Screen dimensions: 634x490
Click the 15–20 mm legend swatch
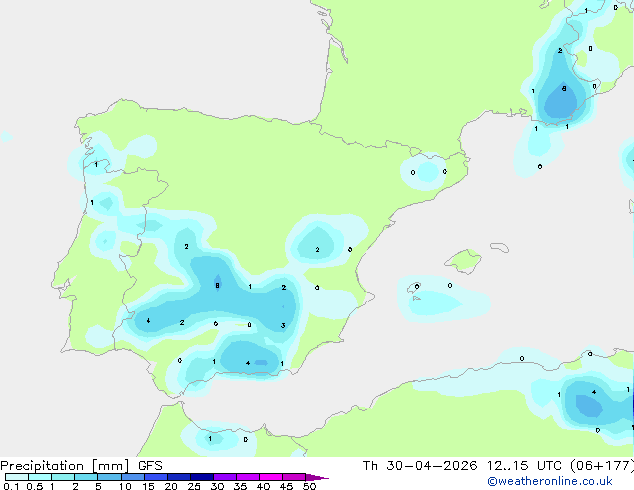[155, 477]
